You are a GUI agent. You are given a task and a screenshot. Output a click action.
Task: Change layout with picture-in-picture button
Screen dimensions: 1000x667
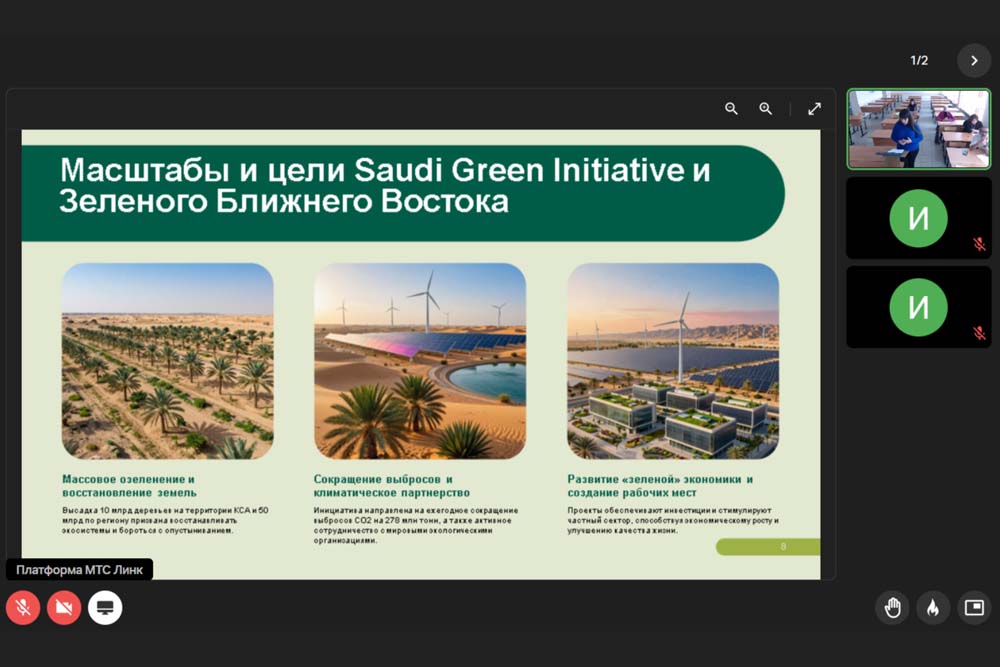tap(973, 608)
